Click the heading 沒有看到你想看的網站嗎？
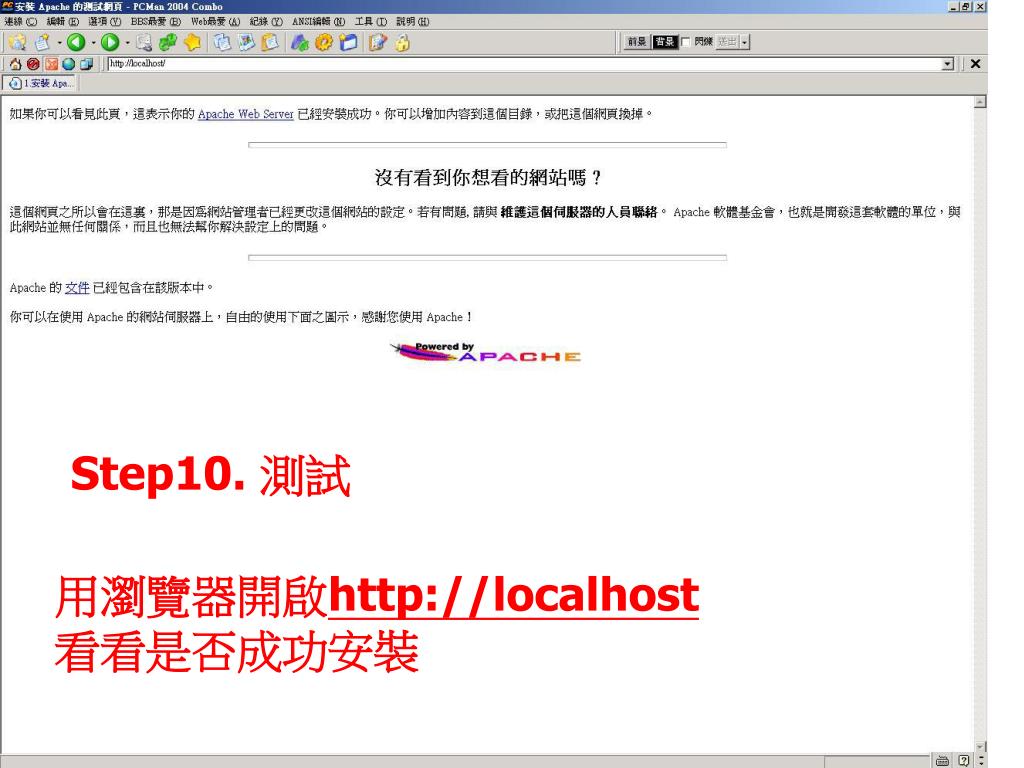Screen dimensions: 1024x768 488,178
